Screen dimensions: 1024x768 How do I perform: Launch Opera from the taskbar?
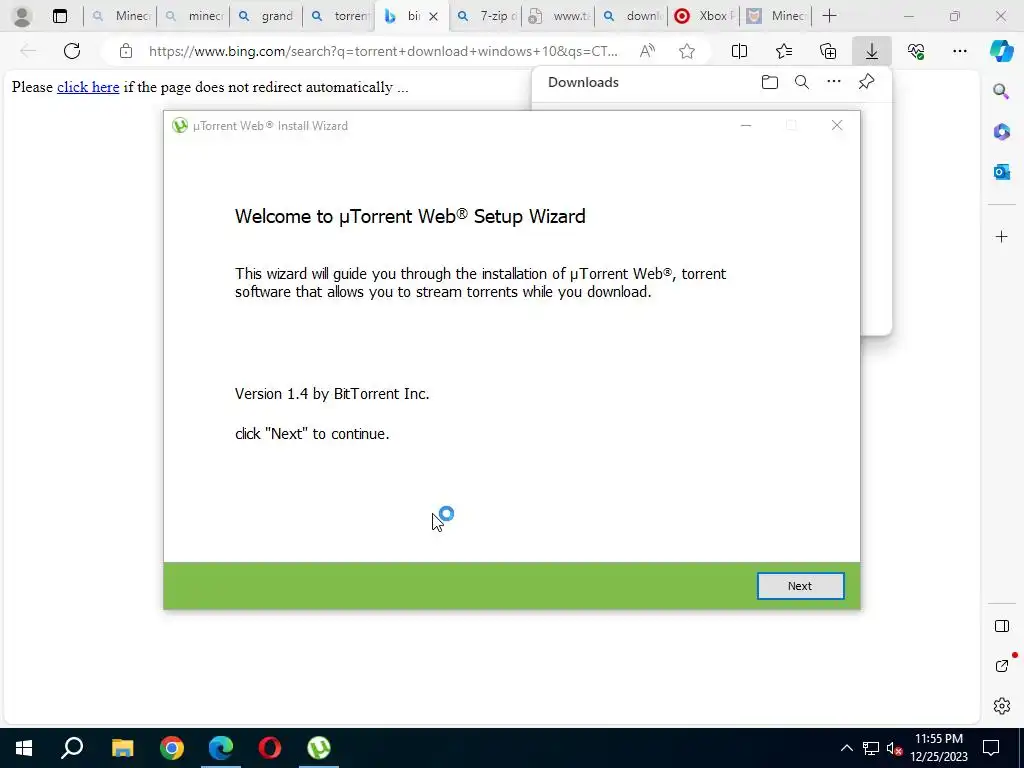click(x=270, y=748)
